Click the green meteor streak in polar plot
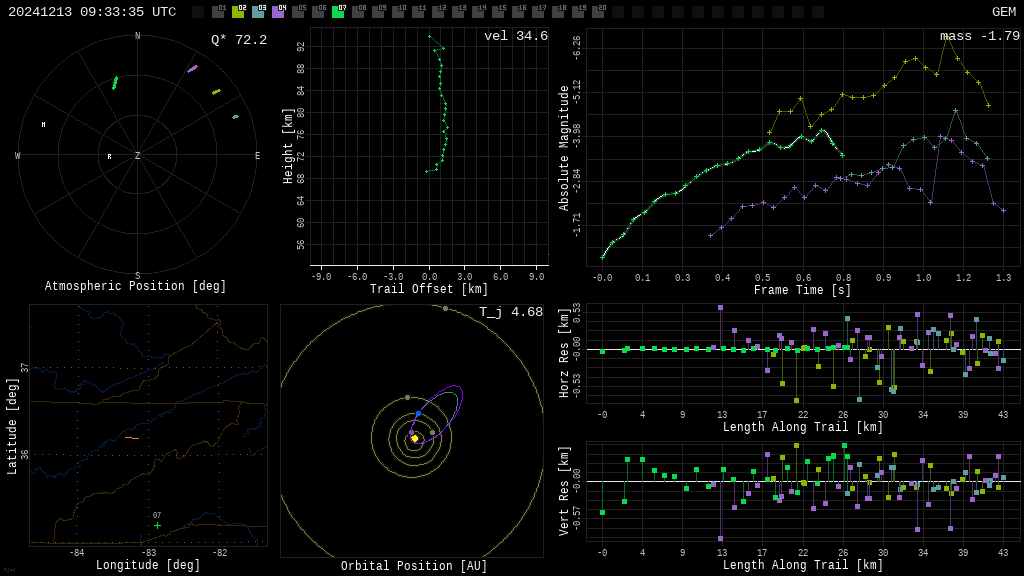1024x576 pixels. click(115, 83)
